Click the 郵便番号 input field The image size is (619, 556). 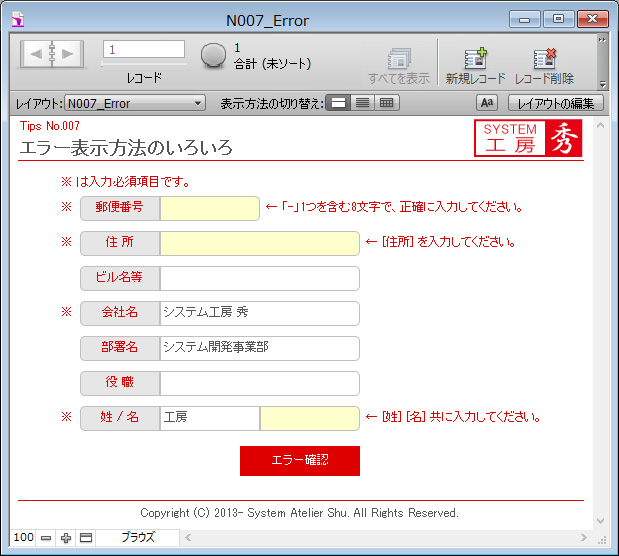[210, 208]
